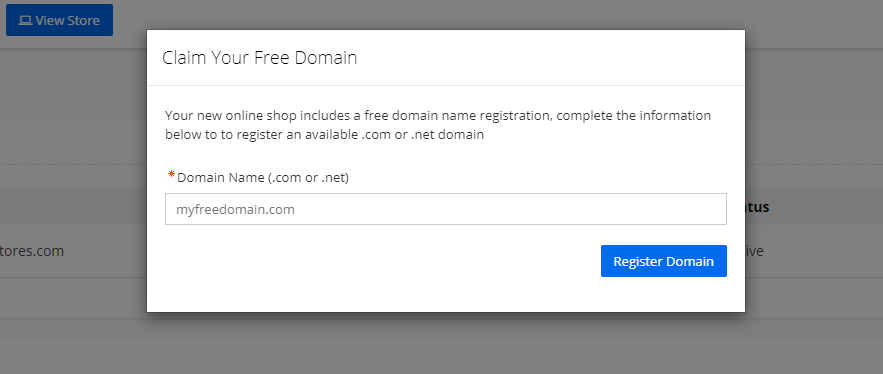Click the partially hidden Status column header
Screen dimensions: 883x374
point(757,207)
